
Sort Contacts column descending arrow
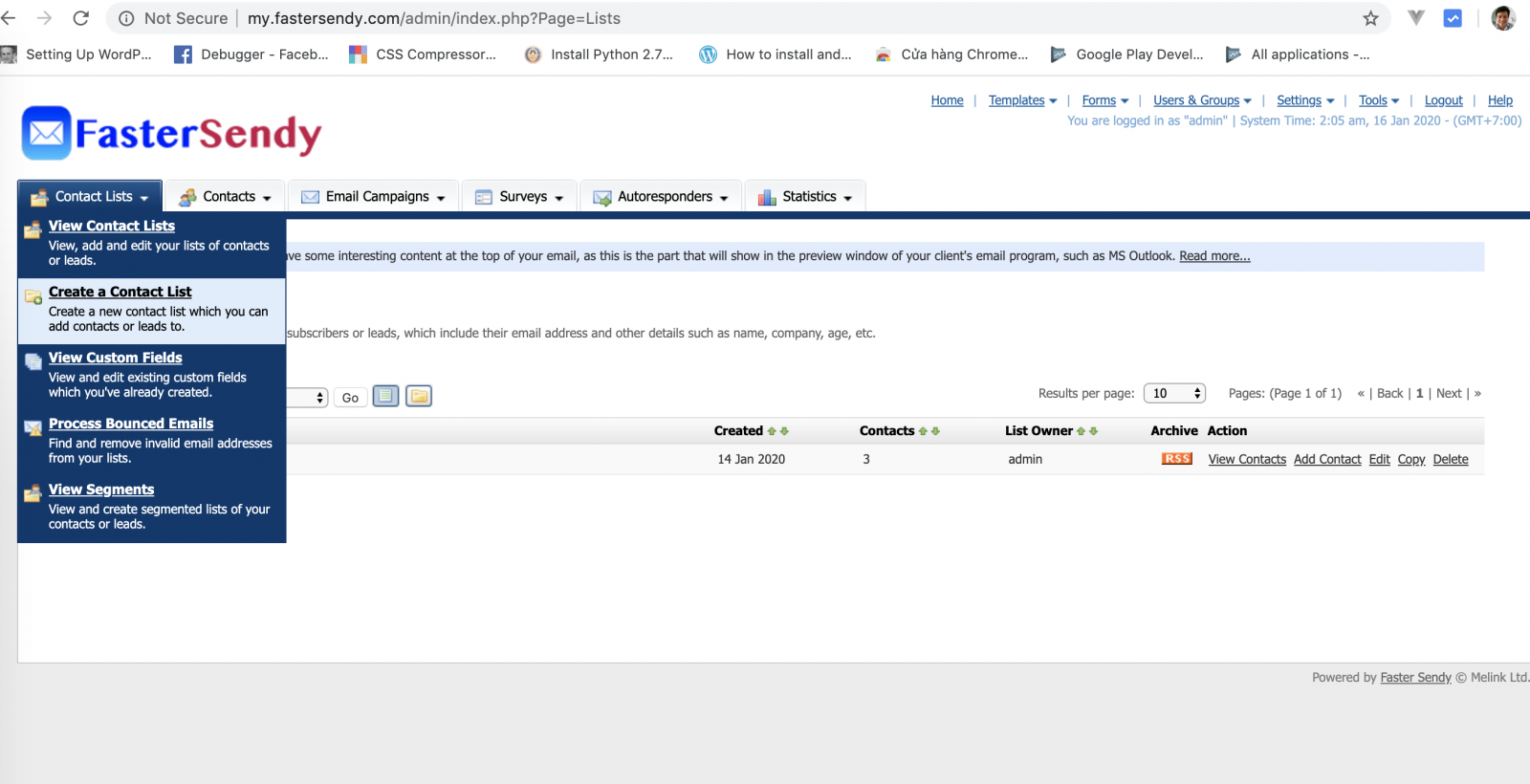pyautogui.click(x=936, y=431)
